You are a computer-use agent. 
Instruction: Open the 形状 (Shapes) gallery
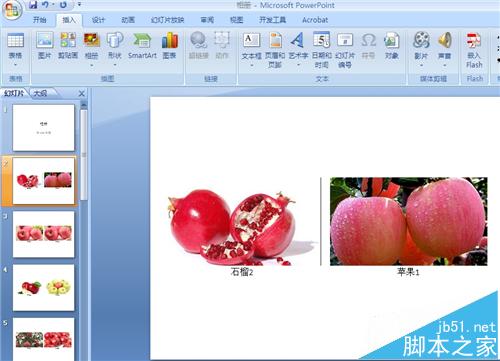pos(115,49)
